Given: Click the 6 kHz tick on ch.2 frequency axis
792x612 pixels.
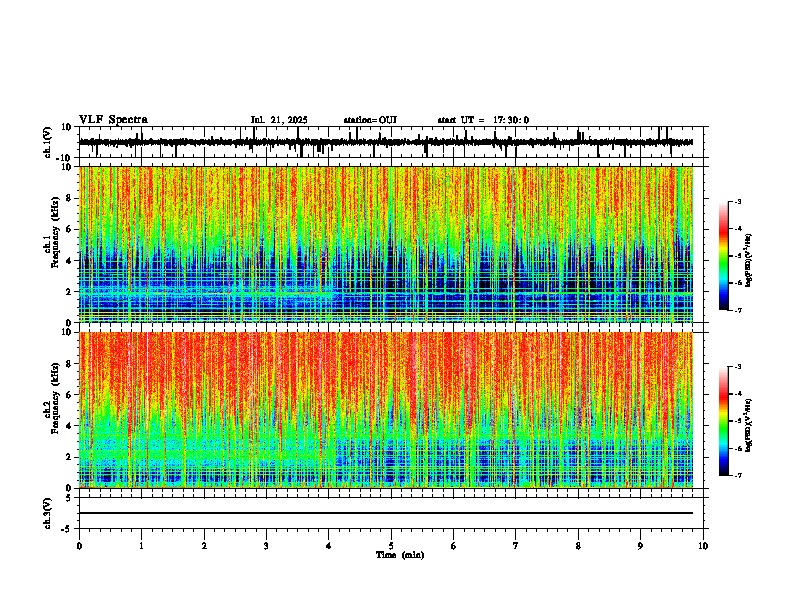Looking at the screenshot, I should (70, 395).
